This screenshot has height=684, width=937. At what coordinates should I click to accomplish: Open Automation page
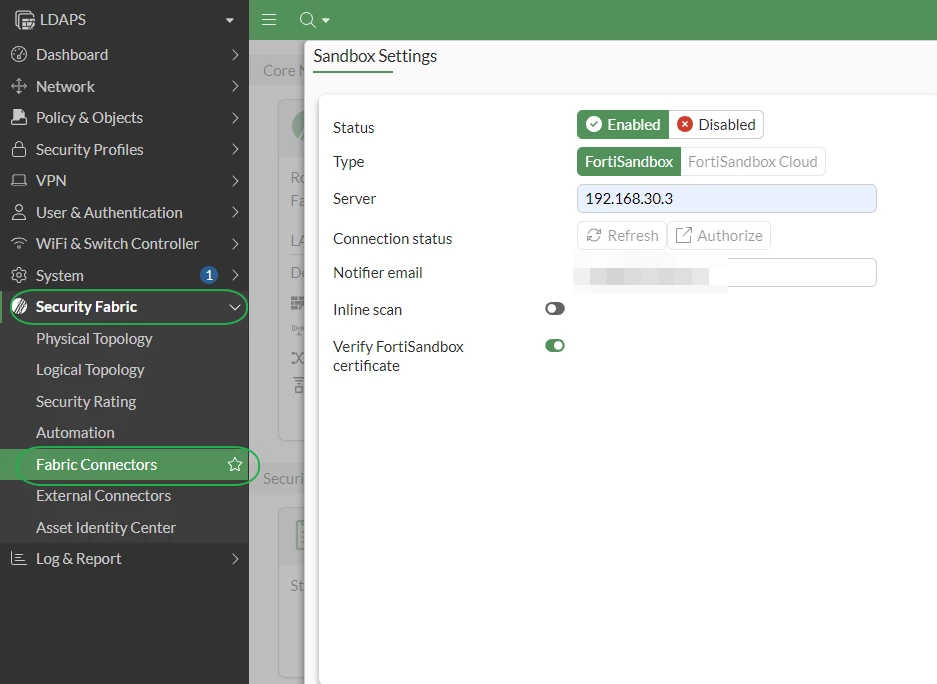(x=75, y=433)
